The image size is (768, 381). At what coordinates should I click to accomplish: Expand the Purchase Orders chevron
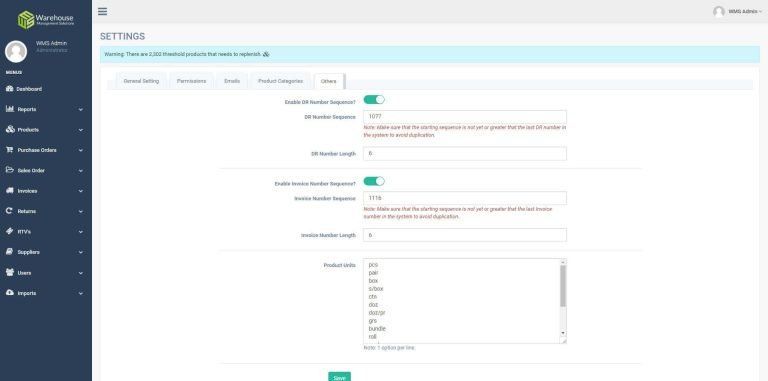(81, 150)
